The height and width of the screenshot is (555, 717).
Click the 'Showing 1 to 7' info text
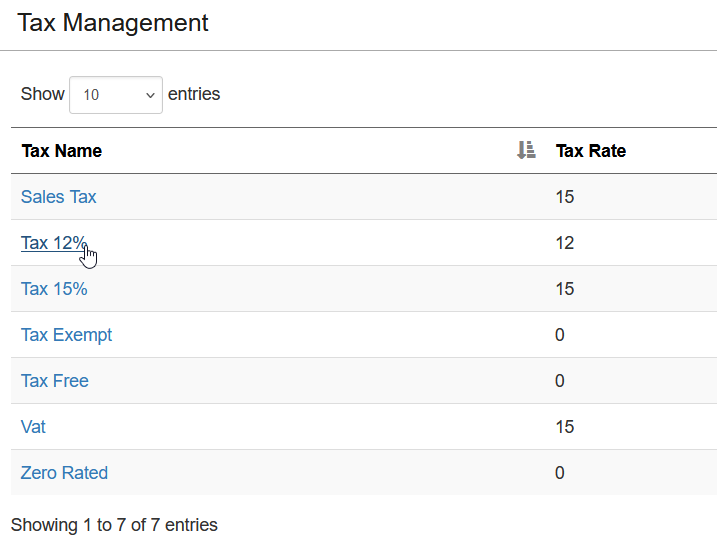click(114, 525)
